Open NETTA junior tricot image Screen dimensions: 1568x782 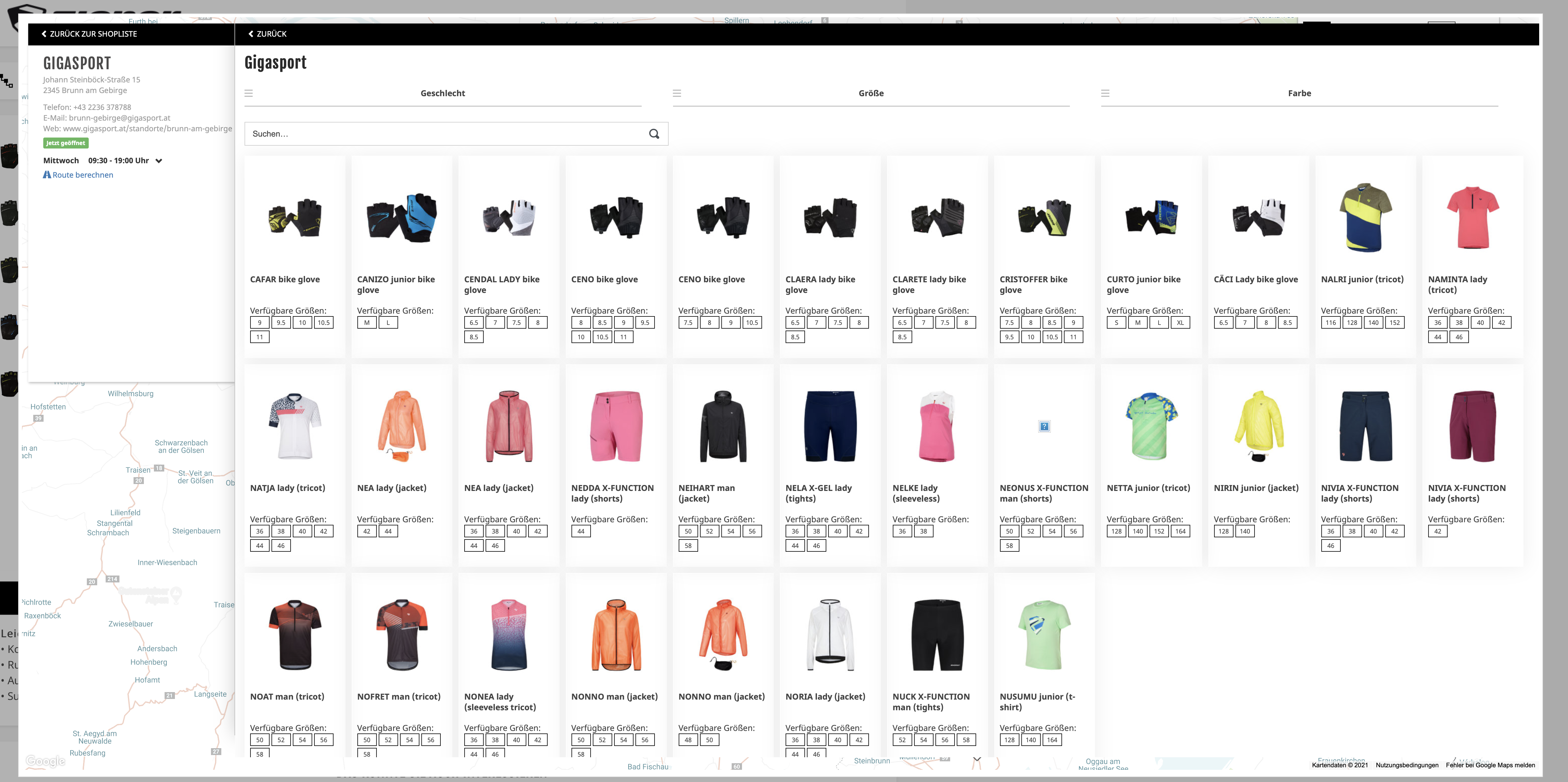point(1152,426)
